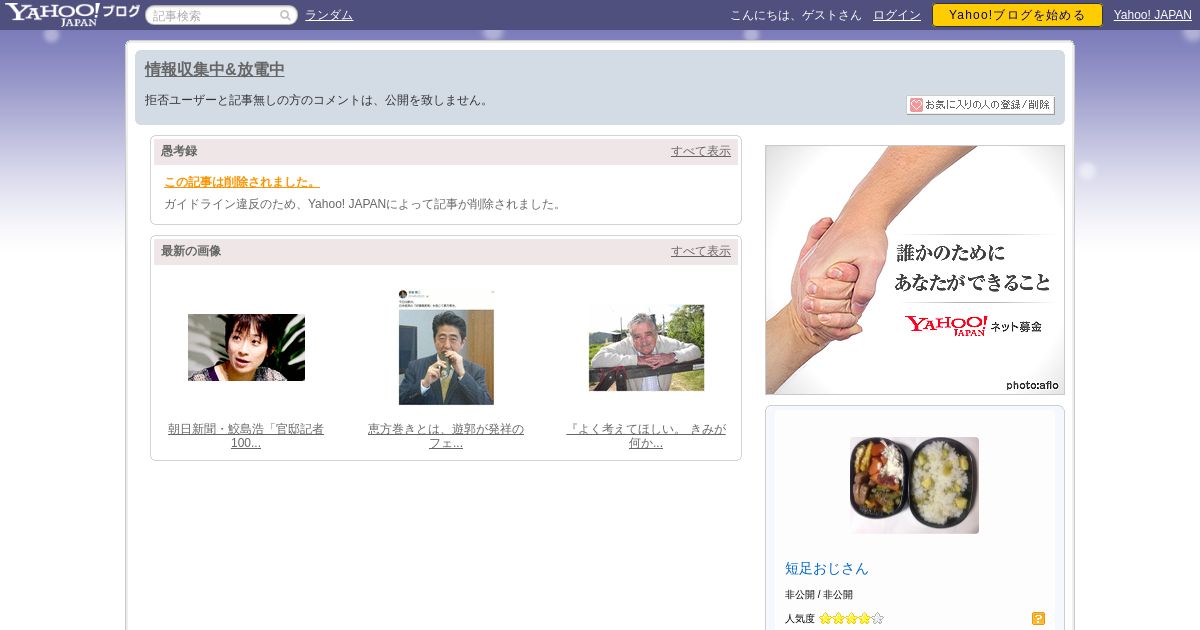Click the ログイン link
Screen dimensions: 1200x630
click(x=897, y=15)
